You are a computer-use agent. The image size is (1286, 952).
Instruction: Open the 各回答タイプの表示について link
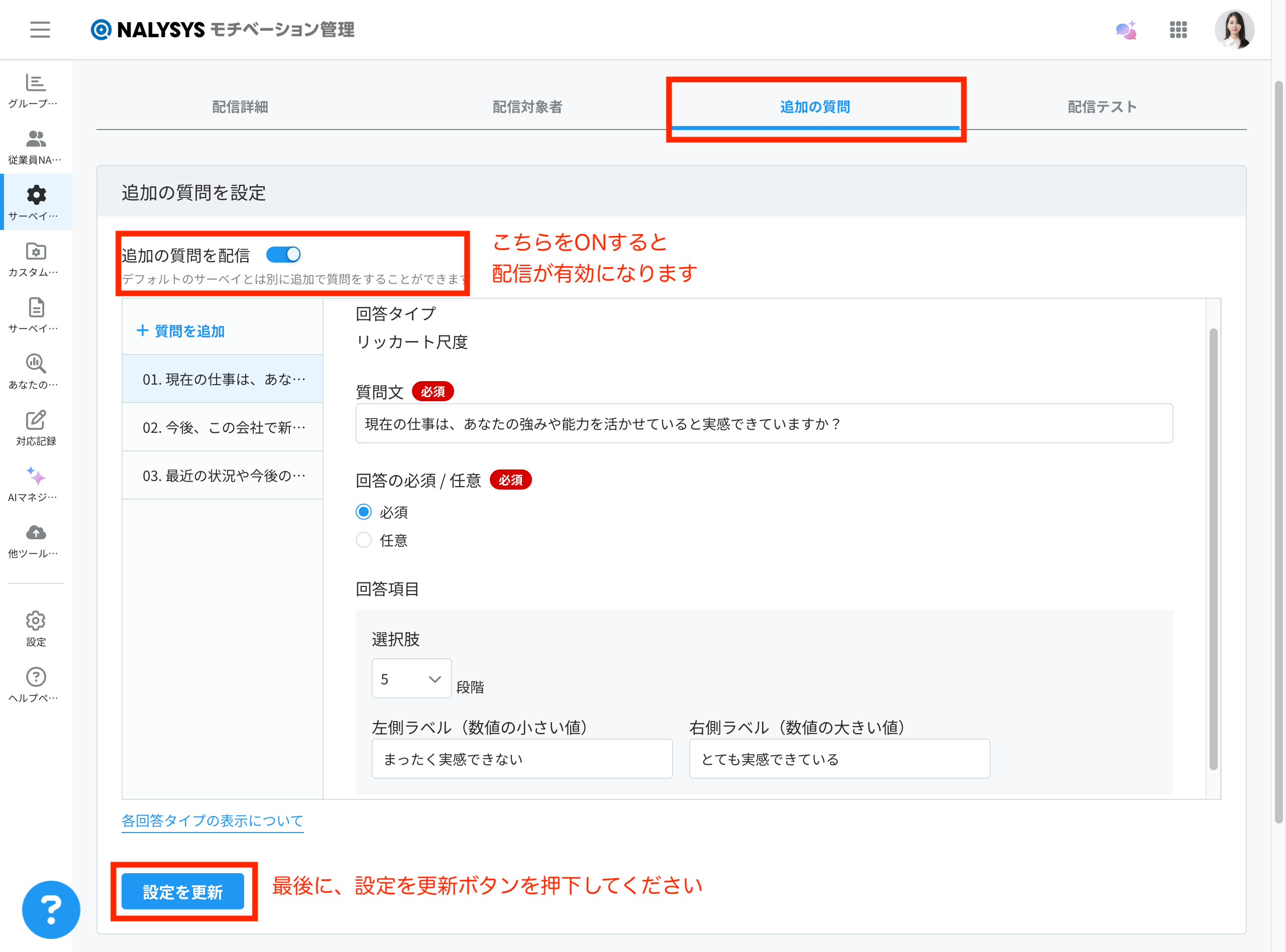coord(212,820)
